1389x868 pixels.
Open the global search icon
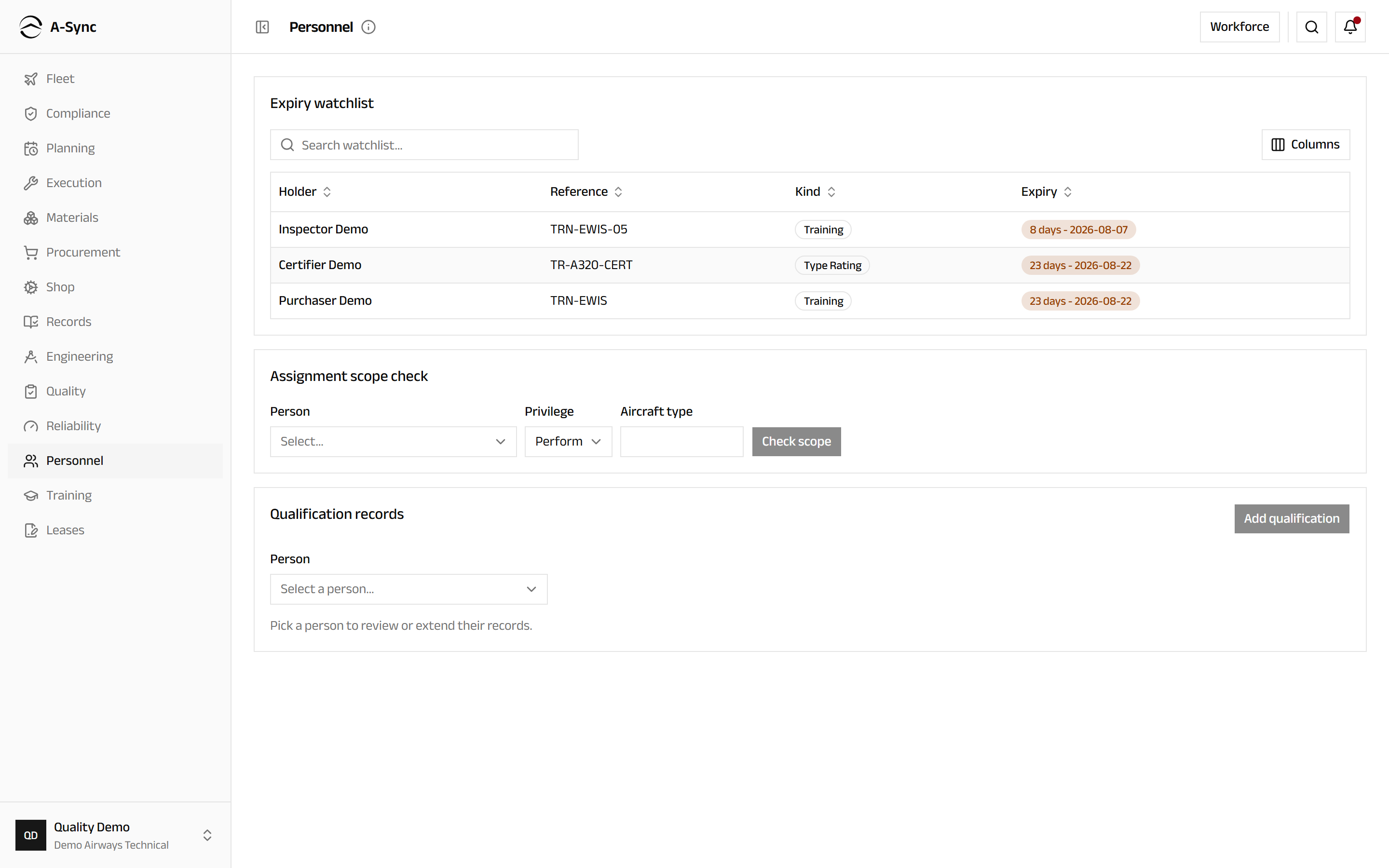coord(1311,27)
